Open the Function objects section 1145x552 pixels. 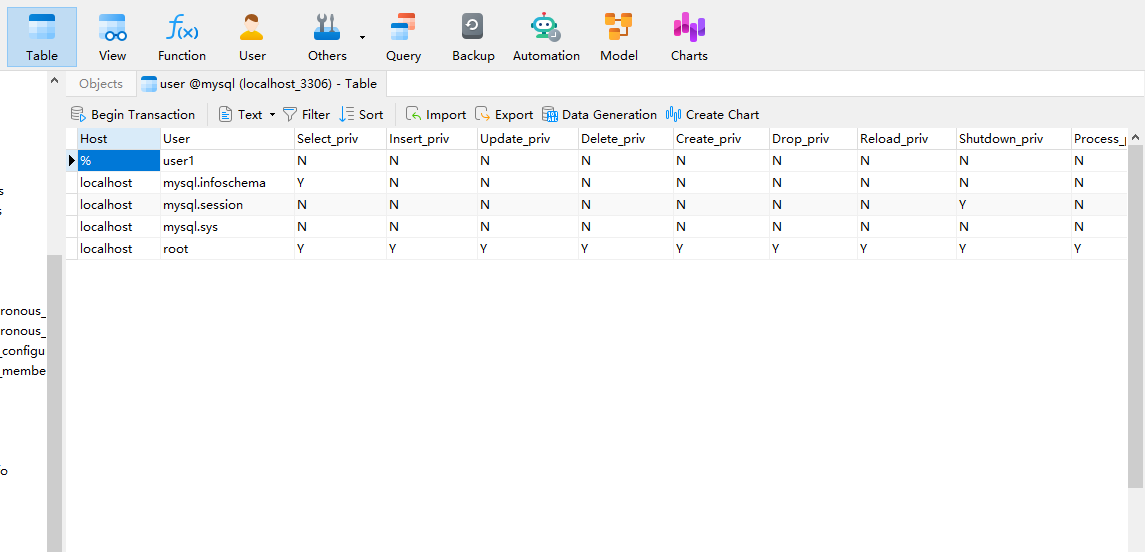(182, 37)
